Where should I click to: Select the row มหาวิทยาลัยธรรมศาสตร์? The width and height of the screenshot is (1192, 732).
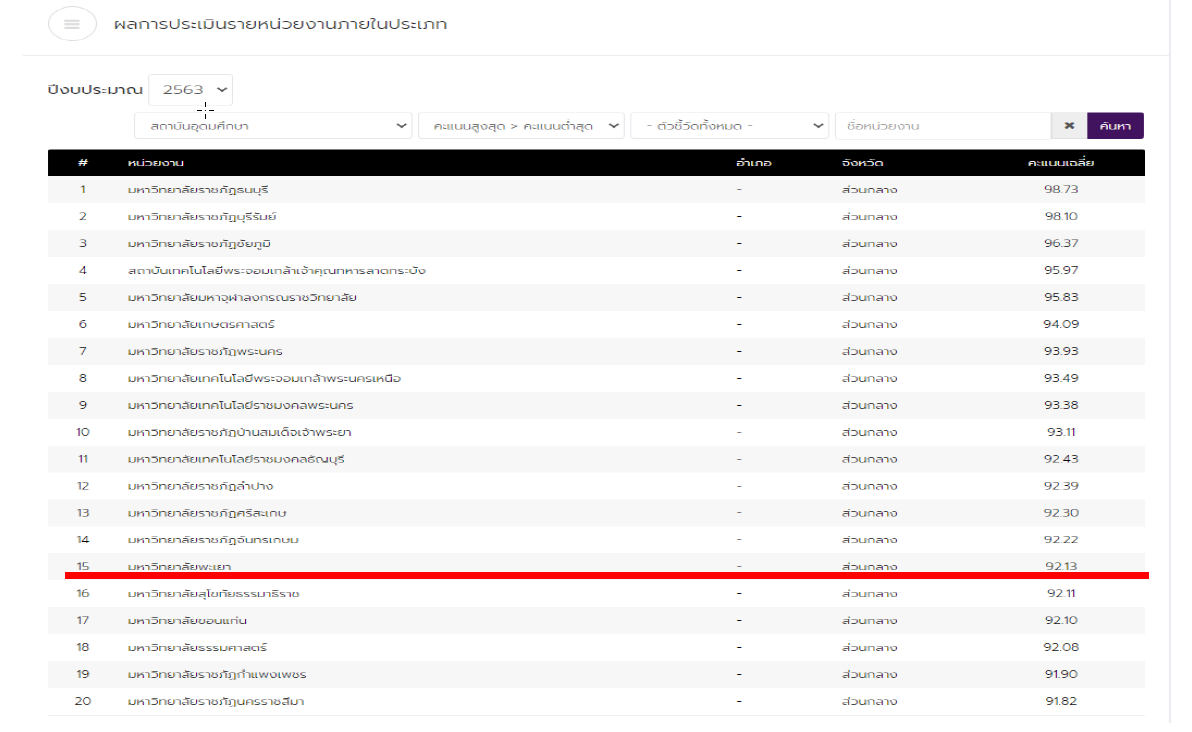[x=596, y=648]
